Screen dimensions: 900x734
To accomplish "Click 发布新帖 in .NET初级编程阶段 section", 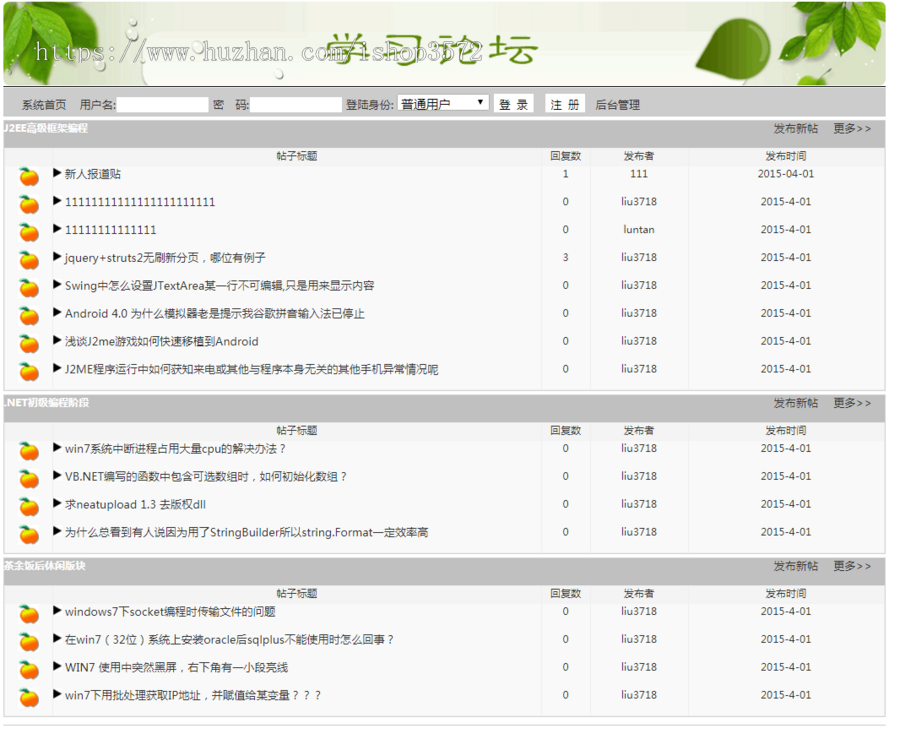I will point(796,403).
